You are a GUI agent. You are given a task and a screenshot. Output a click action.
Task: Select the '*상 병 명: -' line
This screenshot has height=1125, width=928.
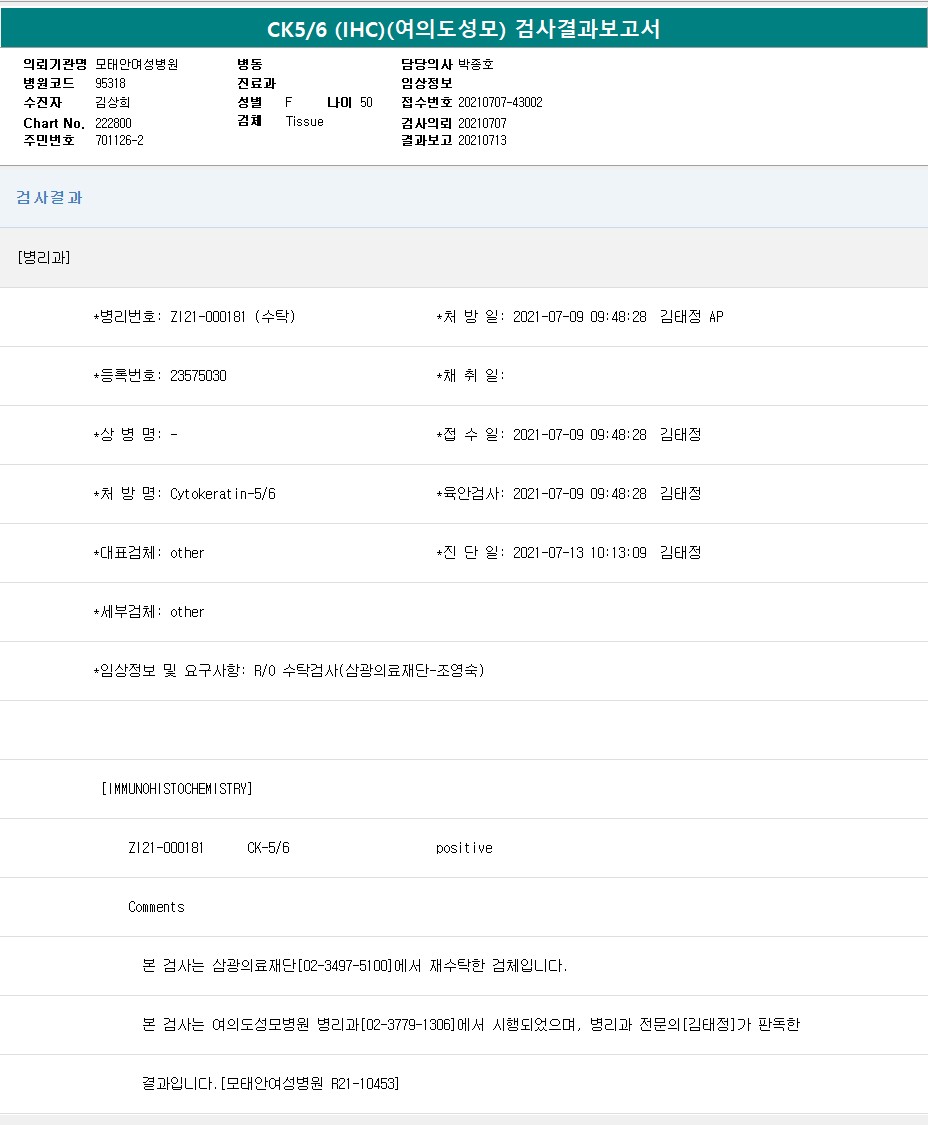[135, 435]
